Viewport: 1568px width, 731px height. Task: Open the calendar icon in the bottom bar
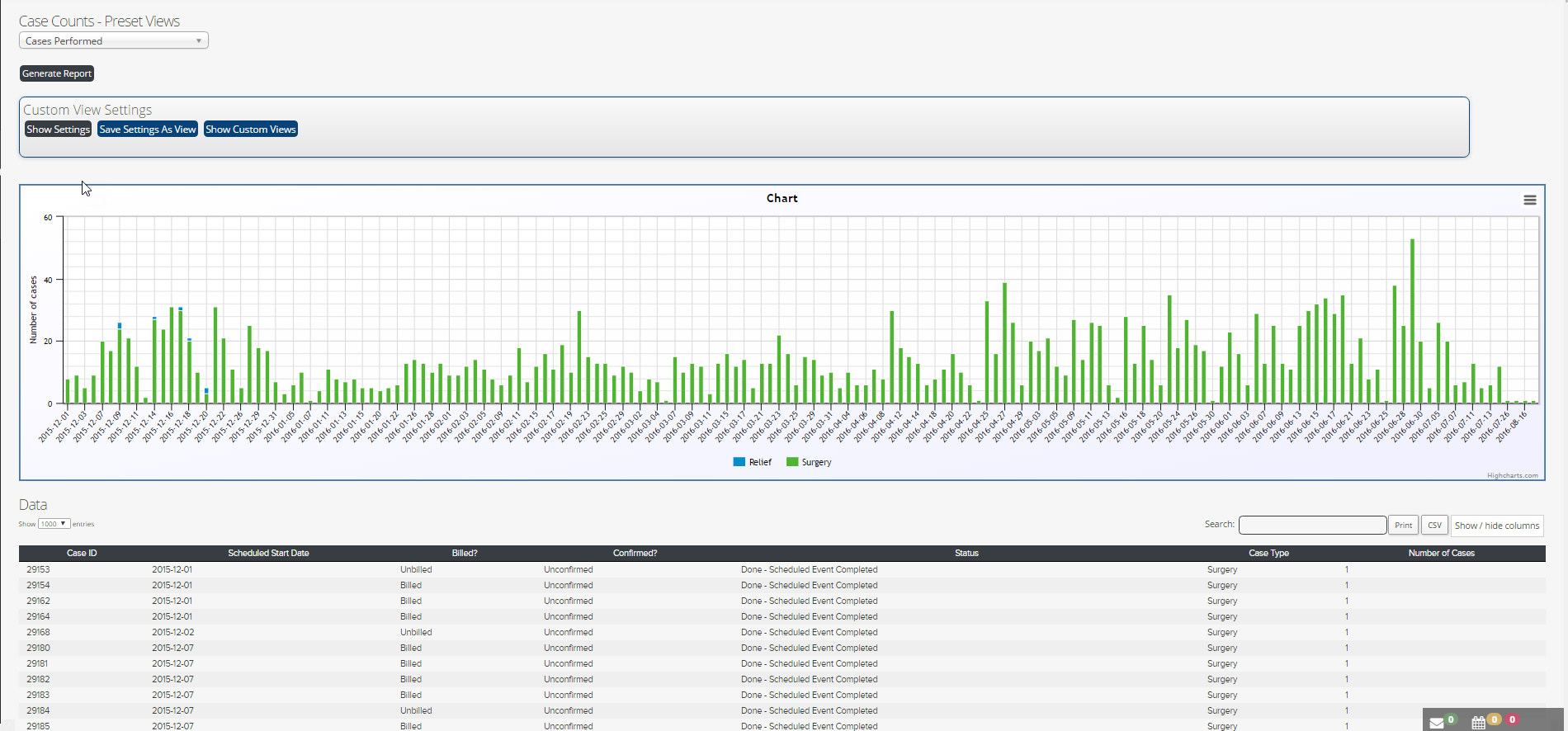pos(1479,723)
